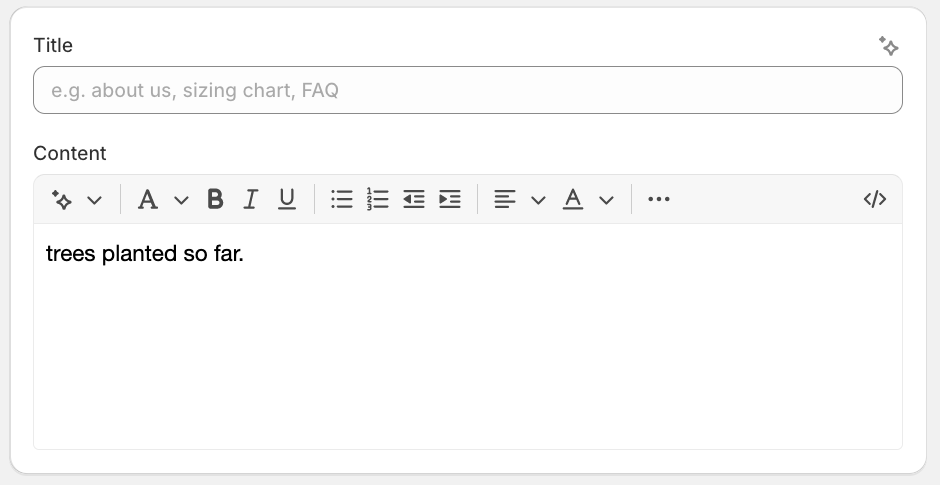Insert a numbered list

coord(378,199)
